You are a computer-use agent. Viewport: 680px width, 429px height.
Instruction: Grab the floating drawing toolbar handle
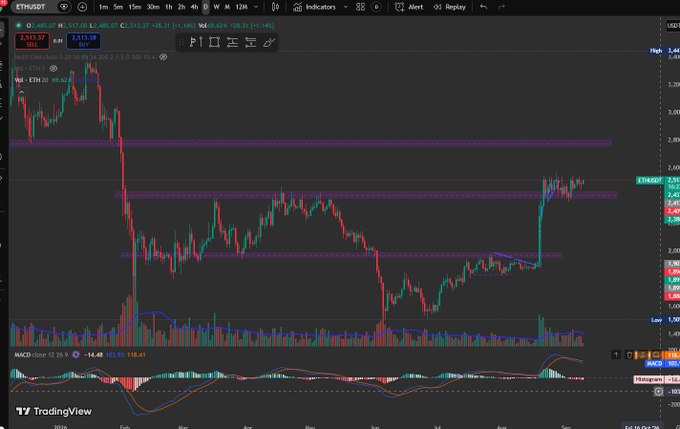[181, 42]
